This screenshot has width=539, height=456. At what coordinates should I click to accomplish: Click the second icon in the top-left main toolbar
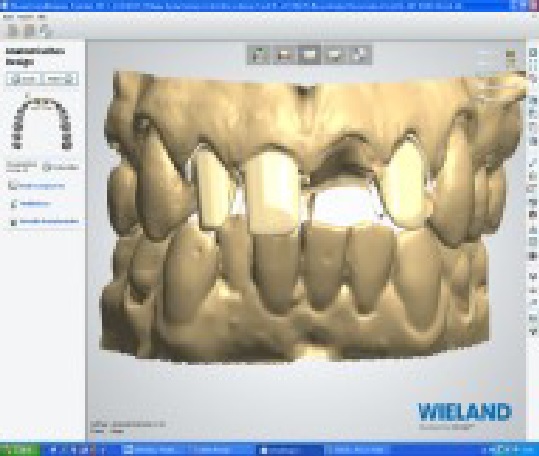coord(30,31)
